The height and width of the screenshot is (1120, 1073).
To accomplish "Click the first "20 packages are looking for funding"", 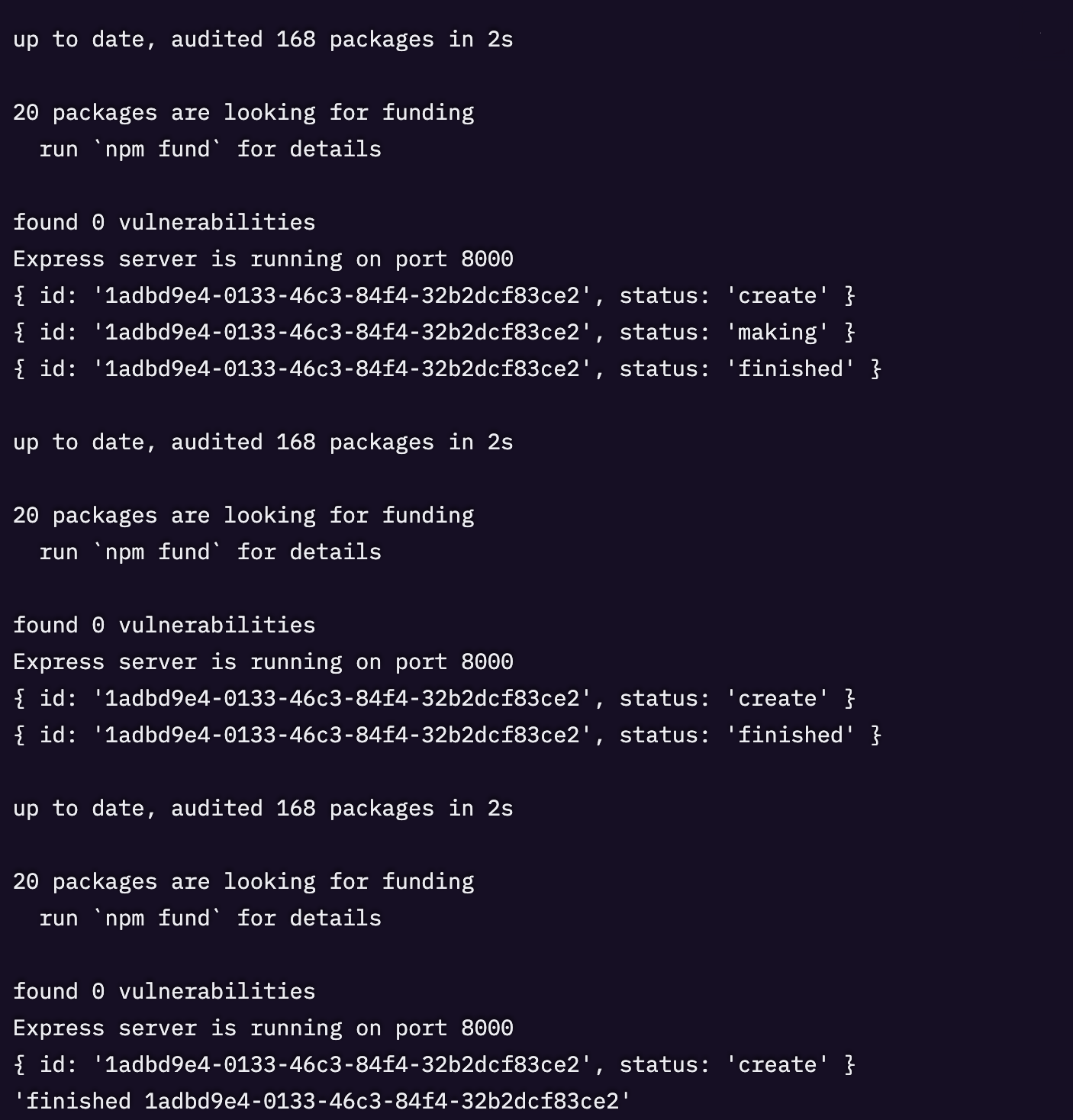I will [x=243, y=113].
